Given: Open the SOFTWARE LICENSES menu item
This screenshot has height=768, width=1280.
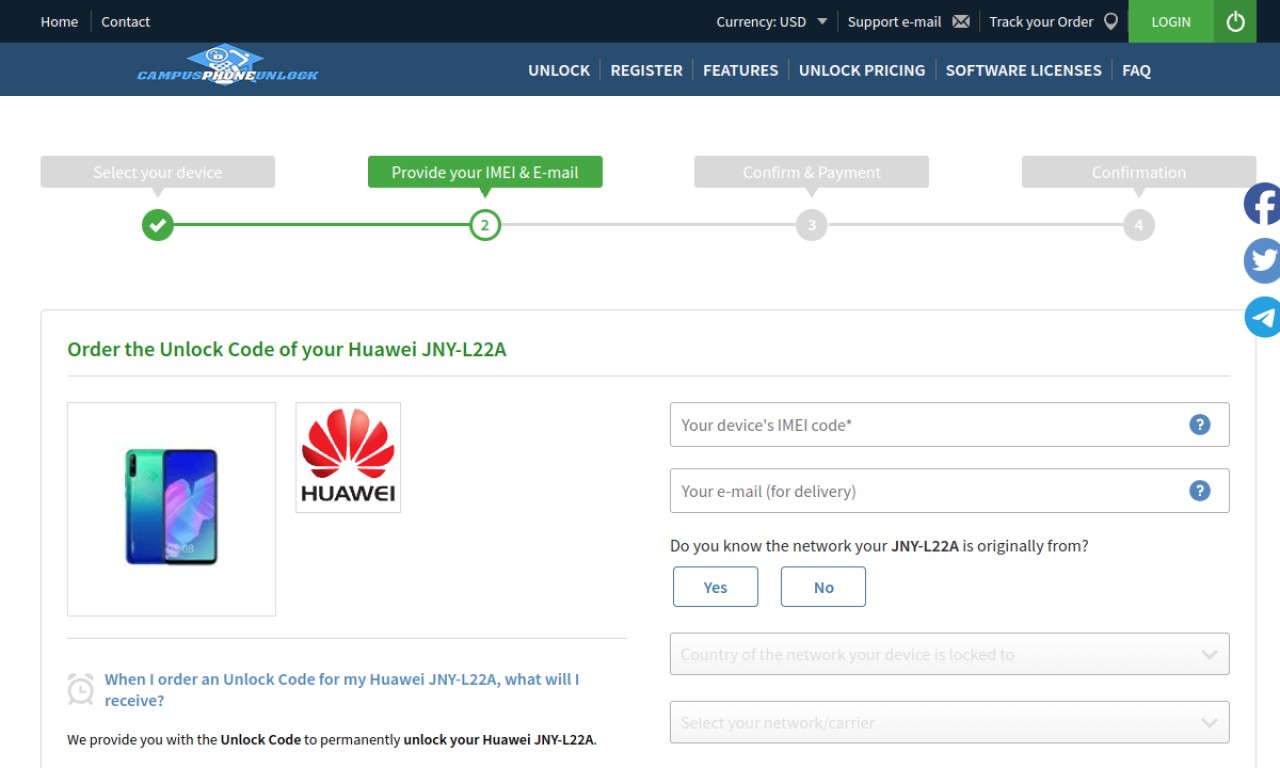Looking at the screenshot, I should [x=1024, y=70].
